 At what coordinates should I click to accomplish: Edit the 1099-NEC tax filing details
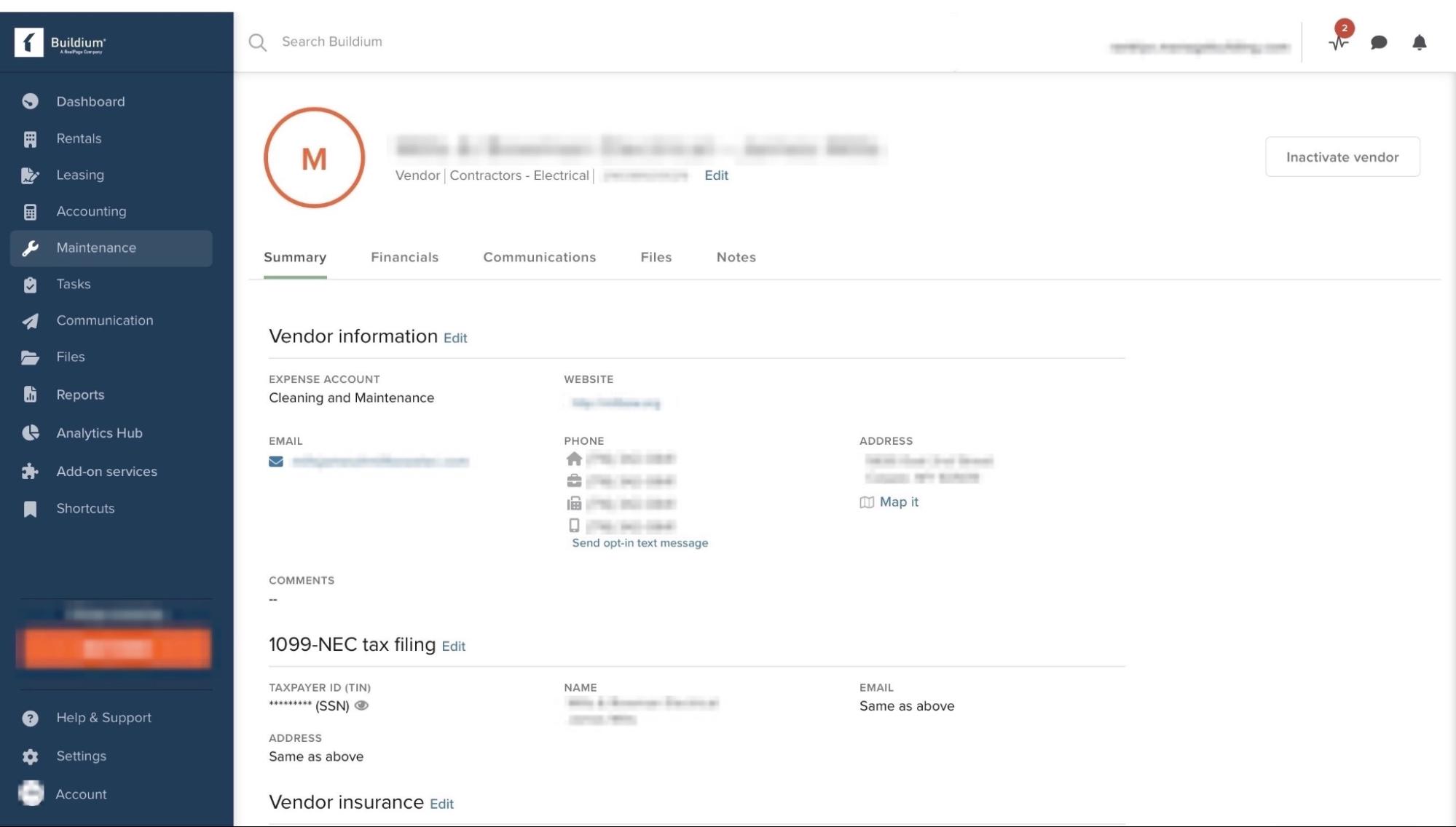[x=454, y=646]
